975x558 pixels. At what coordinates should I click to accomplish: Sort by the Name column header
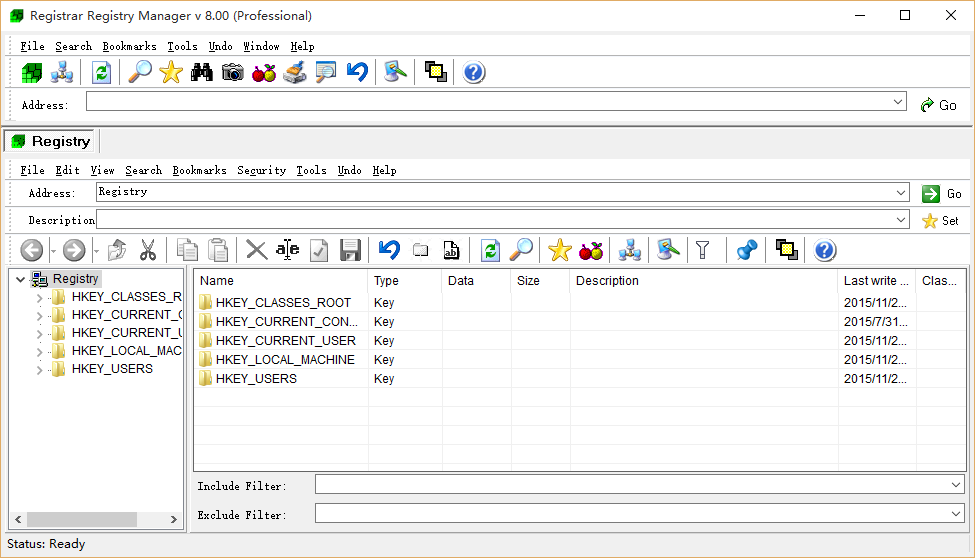(x=281, y=281)
